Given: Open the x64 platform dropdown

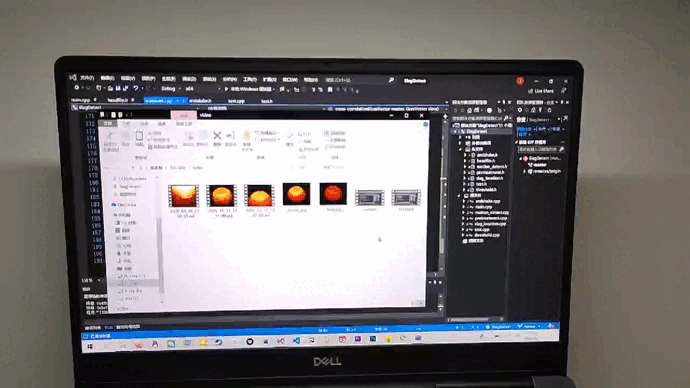Looking at the screenshot, I should (x=202, y=89).
